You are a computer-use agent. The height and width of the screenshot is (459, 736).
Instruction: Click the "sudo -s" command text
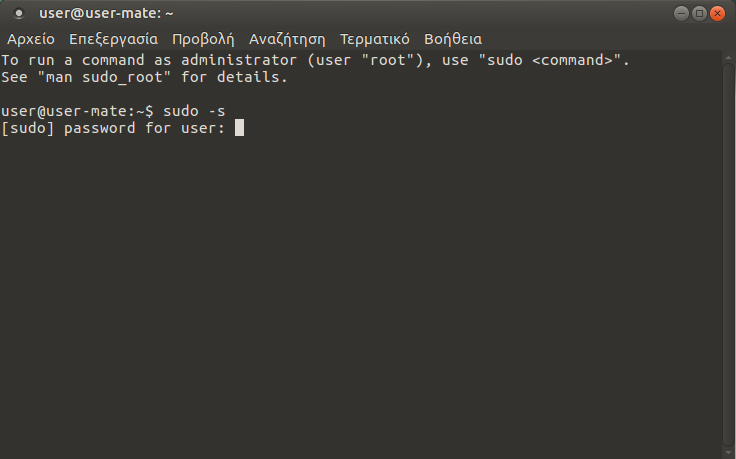pos(195,111)
